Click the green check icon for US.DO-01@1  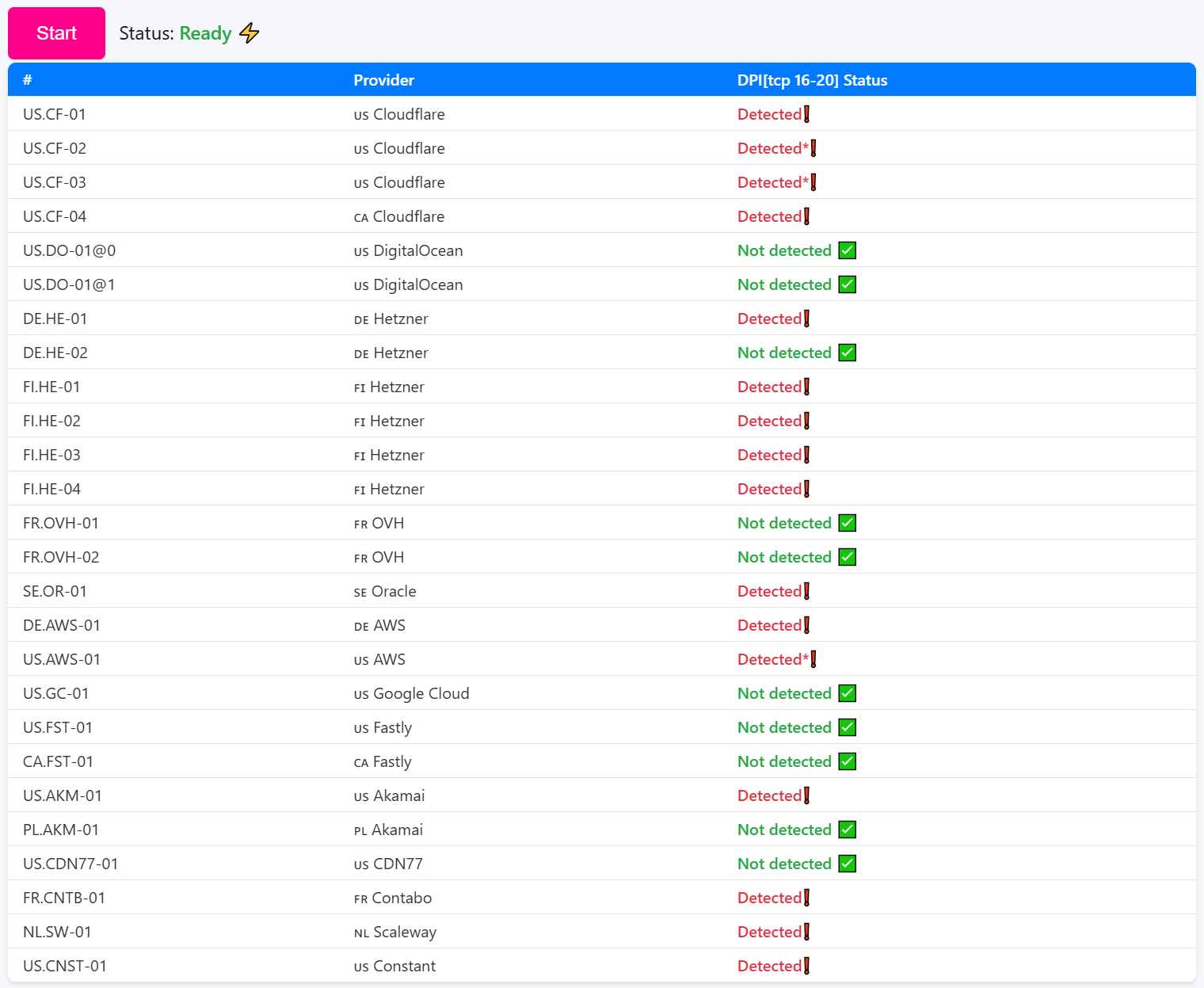[x=847, y=284]
